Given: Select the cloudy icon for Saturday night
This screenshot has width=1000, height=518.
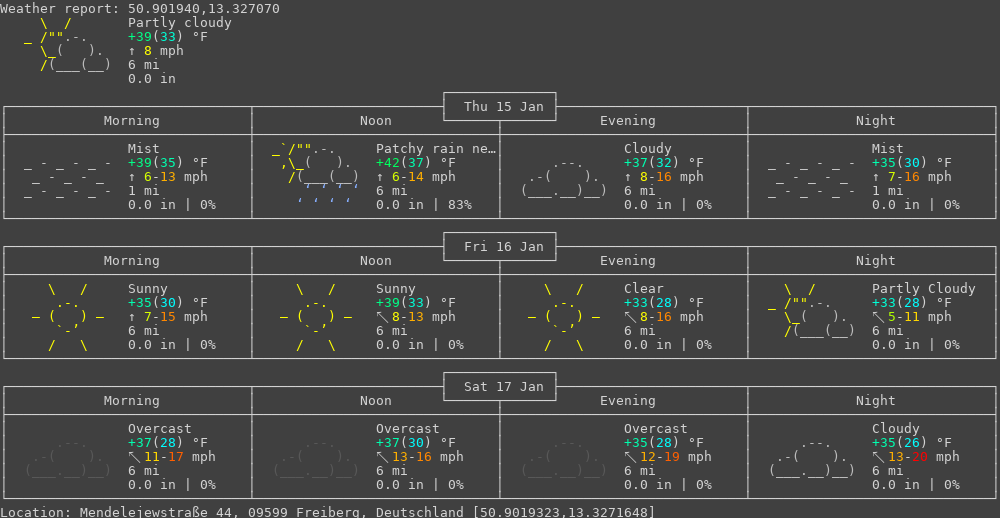Looking at the screenshot, I should [812, 457].
